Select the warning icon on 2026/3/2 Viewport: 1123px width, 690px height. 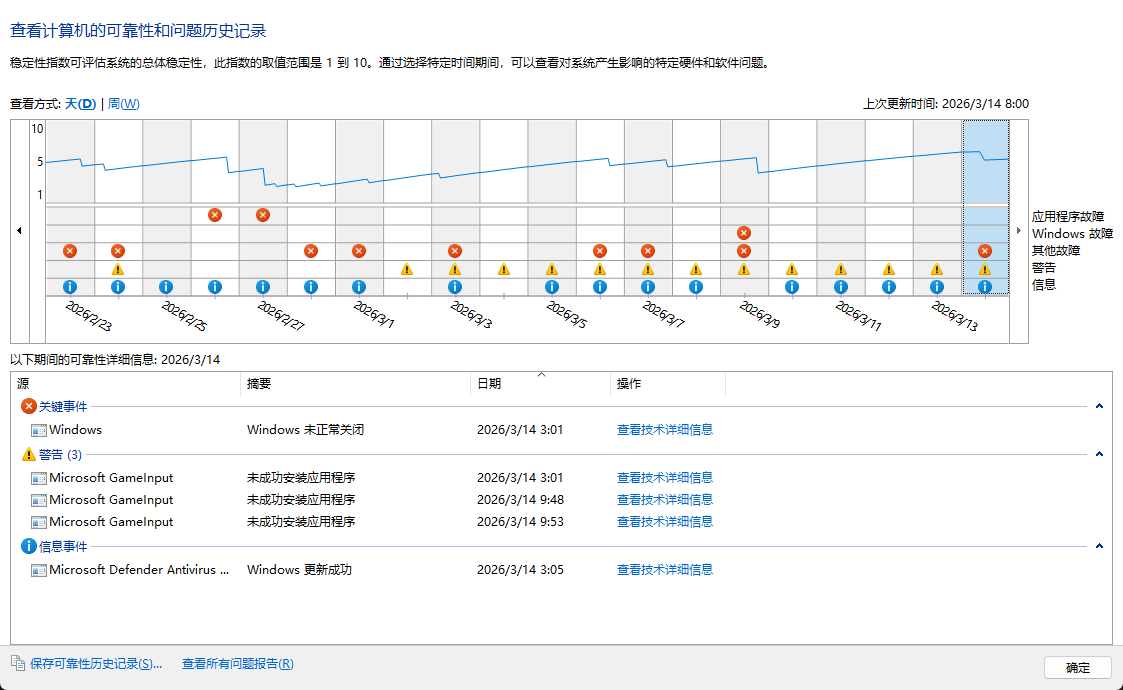[407, 269]
